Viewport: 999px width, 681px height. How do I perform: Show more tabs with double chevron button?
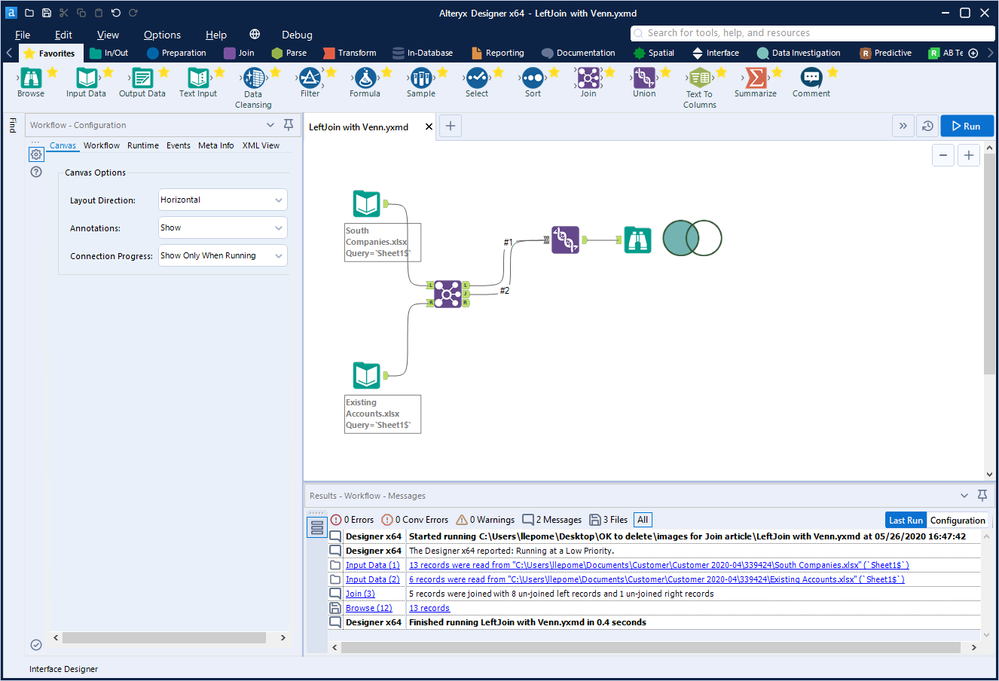click(x=903, y=126)
